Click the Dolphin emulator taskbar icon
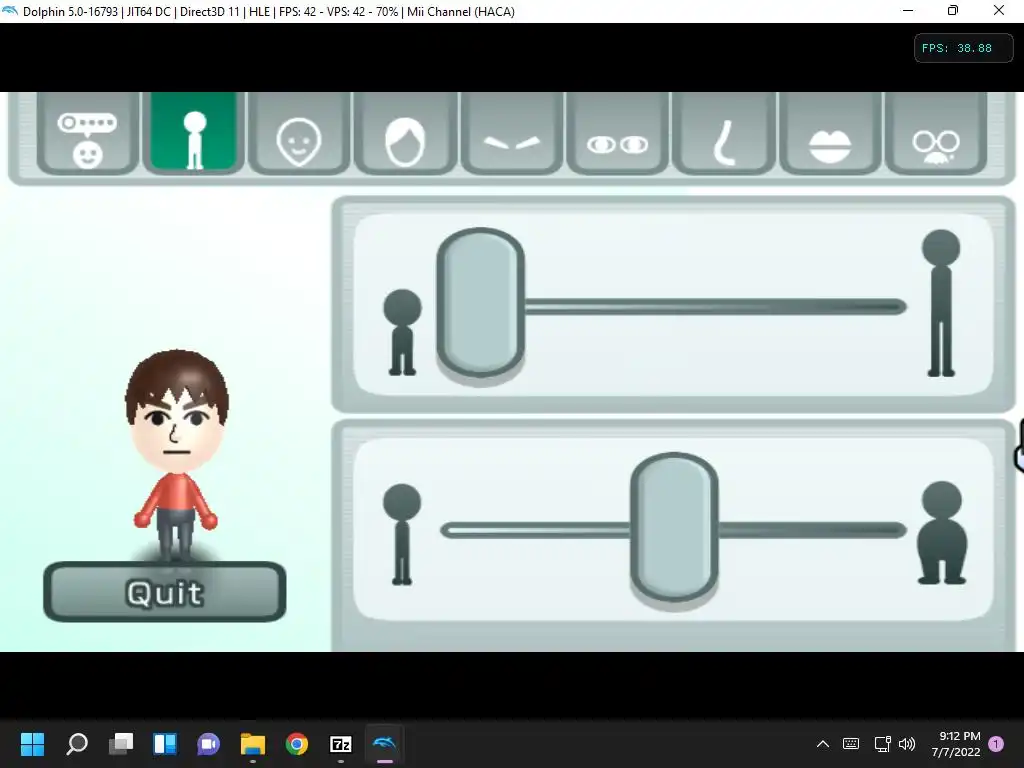The image size is (1024, 768). pyautogui.click(x=385, y=744)
